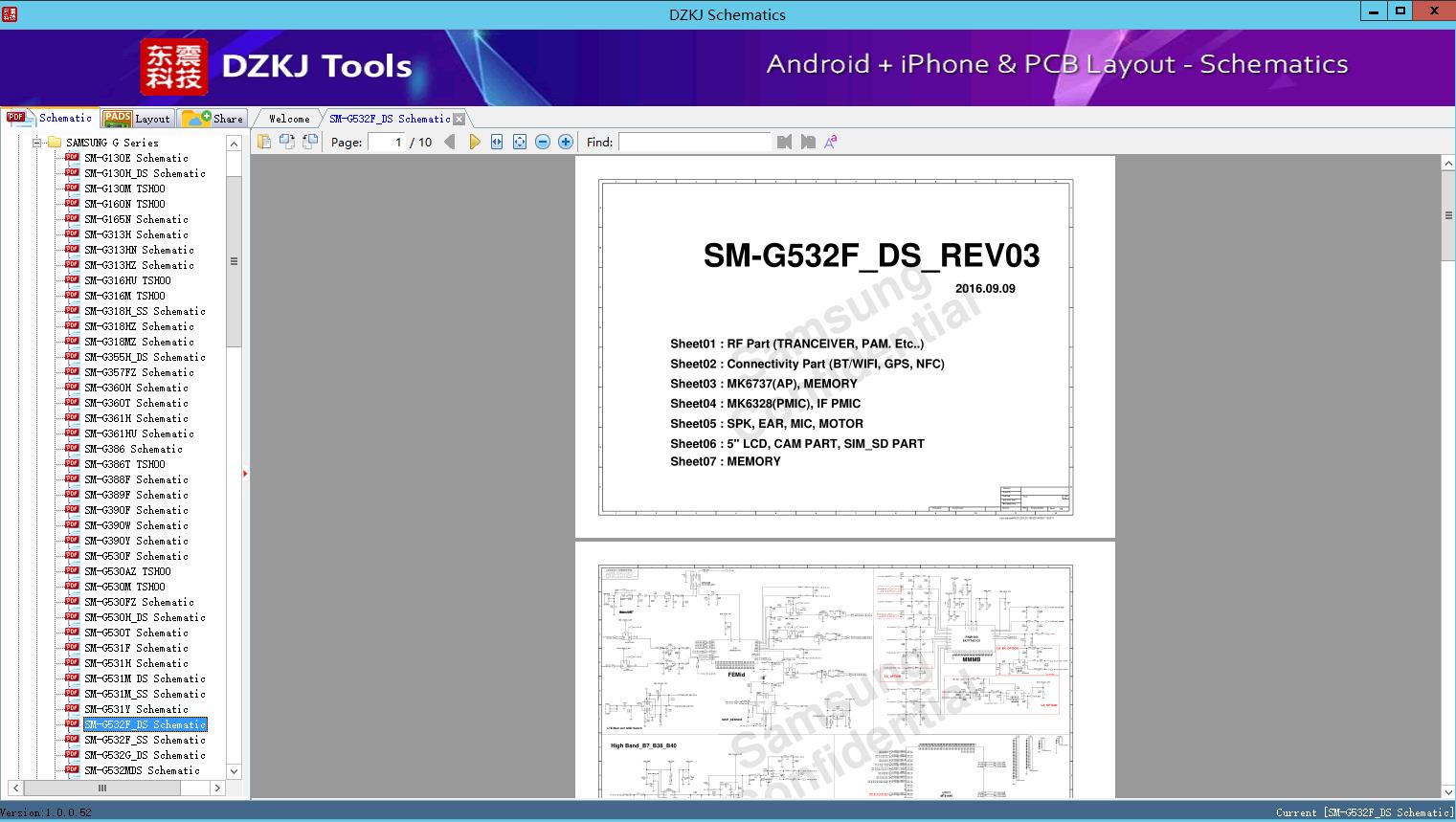Open SM-G532F_SS Schematic in the tree
This screenshot has height=822, width=1456.
[x=145, y=740]
